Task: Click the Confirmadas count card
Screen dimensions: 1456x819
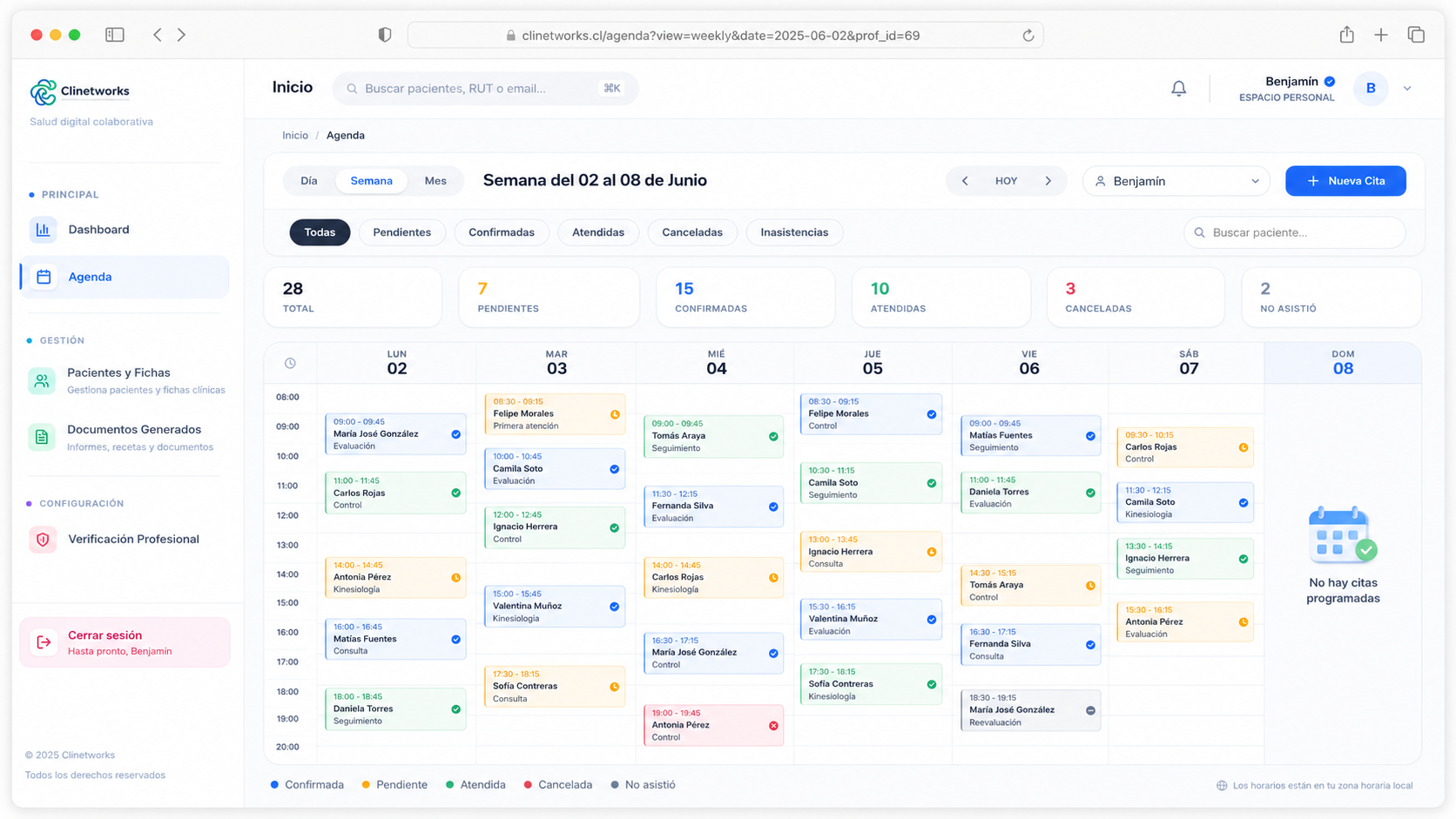Action: pyautogui.click(x=746, y=298)
